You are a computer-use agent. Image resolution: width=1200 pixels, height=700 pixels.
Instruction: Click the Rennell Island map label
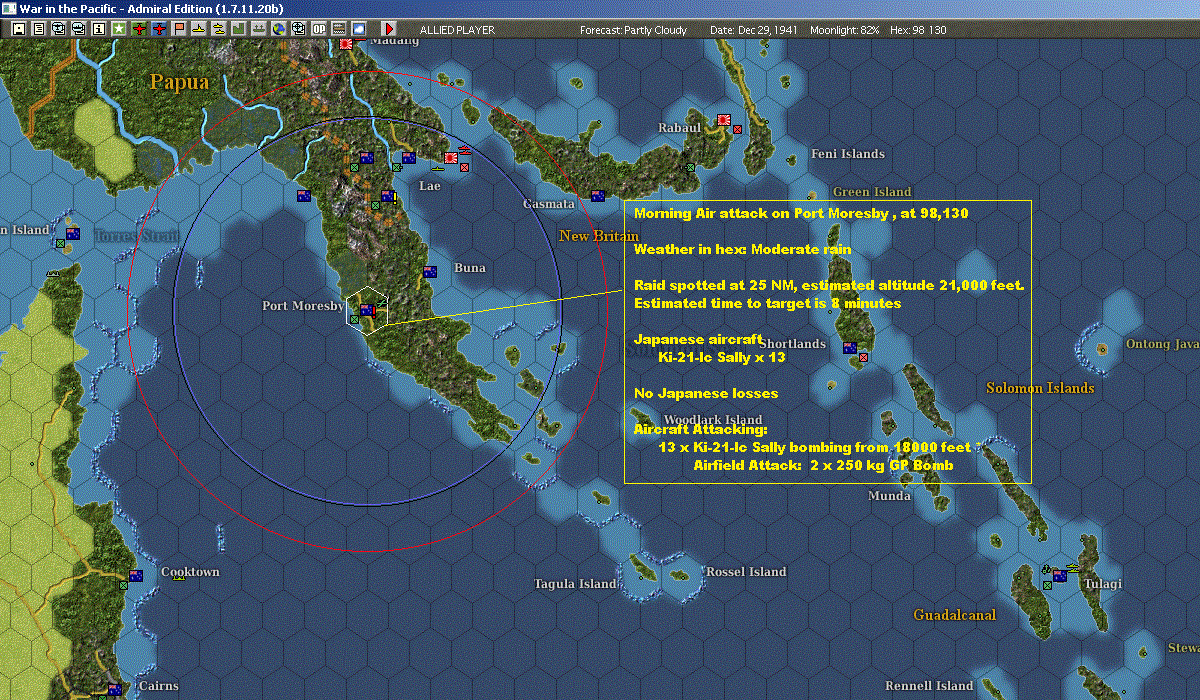click(929, 686)
